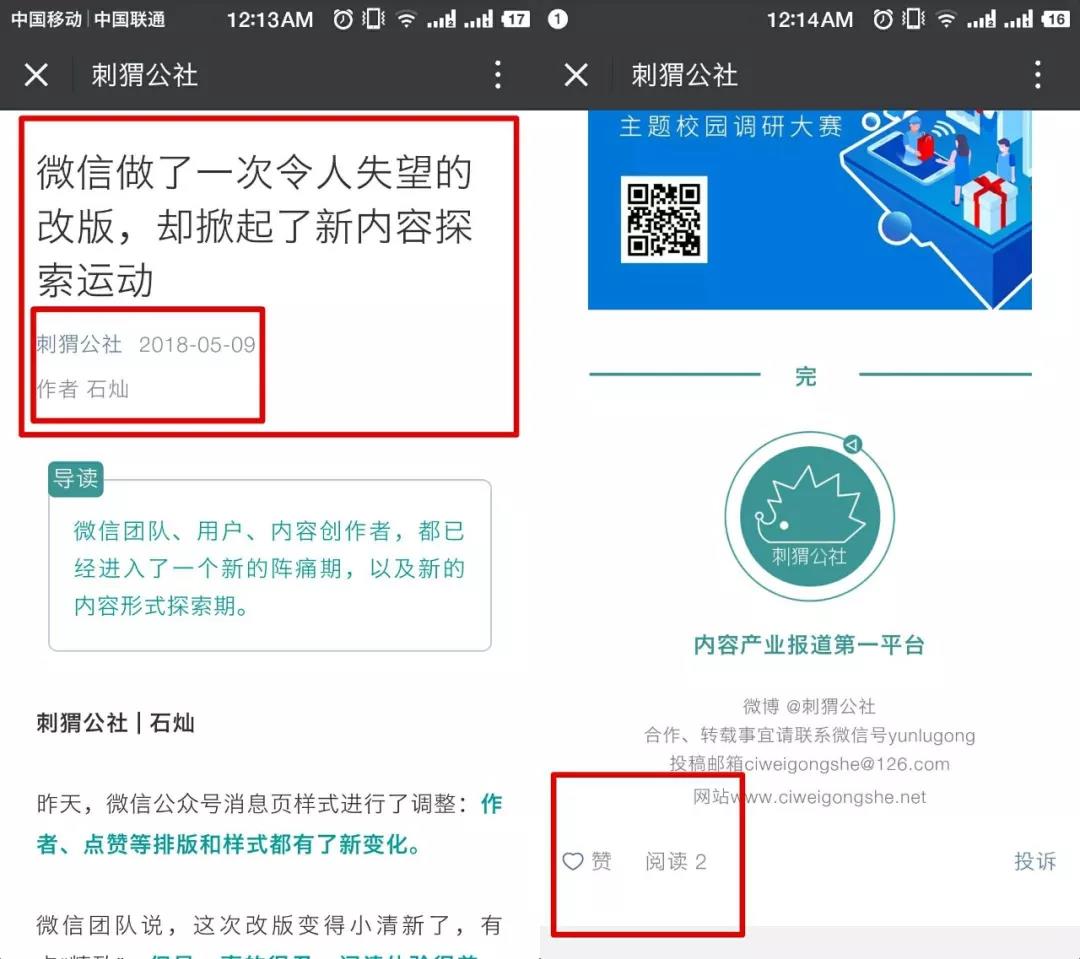Expand the more-options dots on the 12:14AM screen

[1037, 75]
